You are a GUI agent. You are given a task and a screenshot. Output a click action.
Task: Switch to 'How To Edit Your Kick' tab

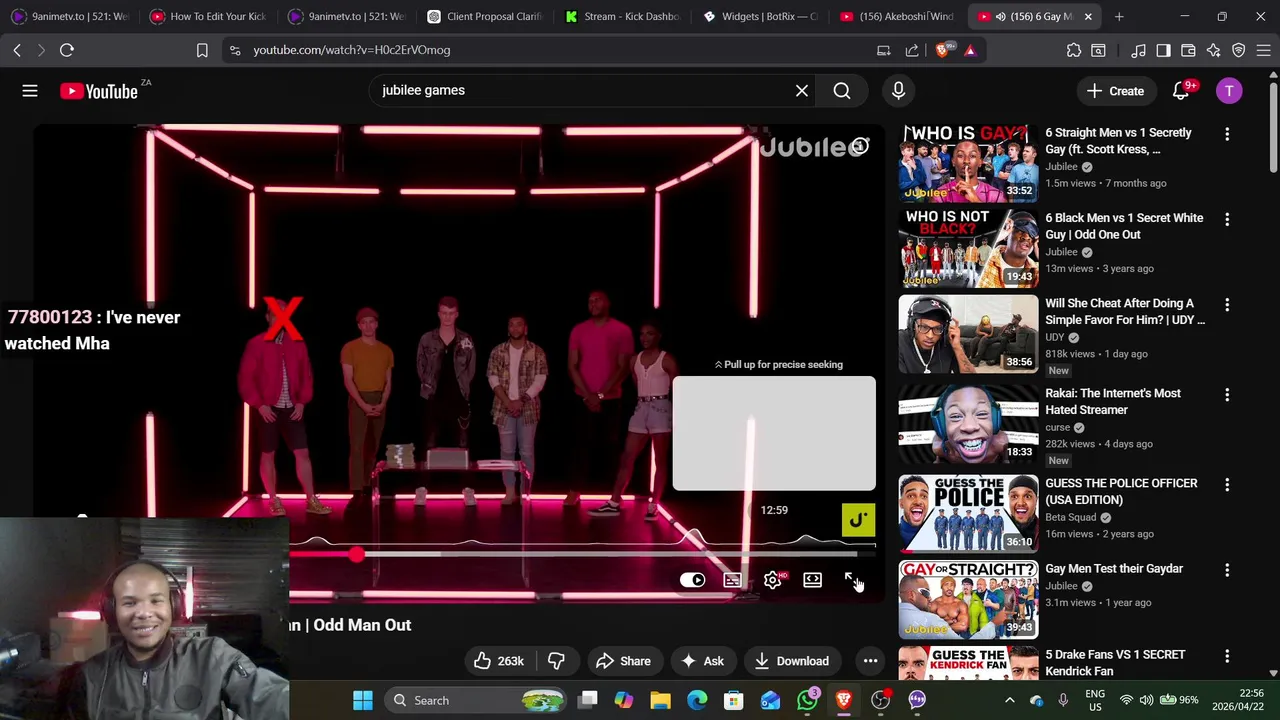tap(207, 16)
